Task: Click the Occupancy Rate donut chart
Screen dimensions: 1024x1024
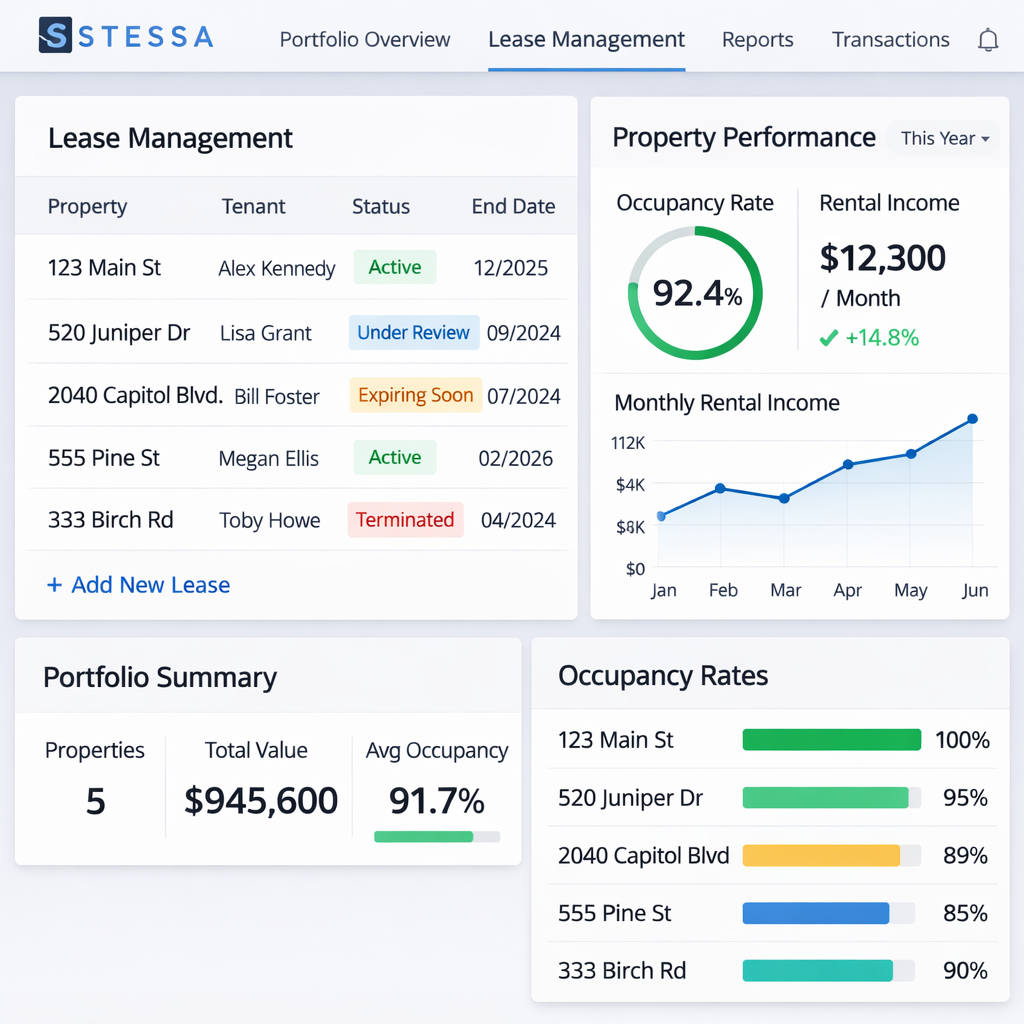Action: 695,293
